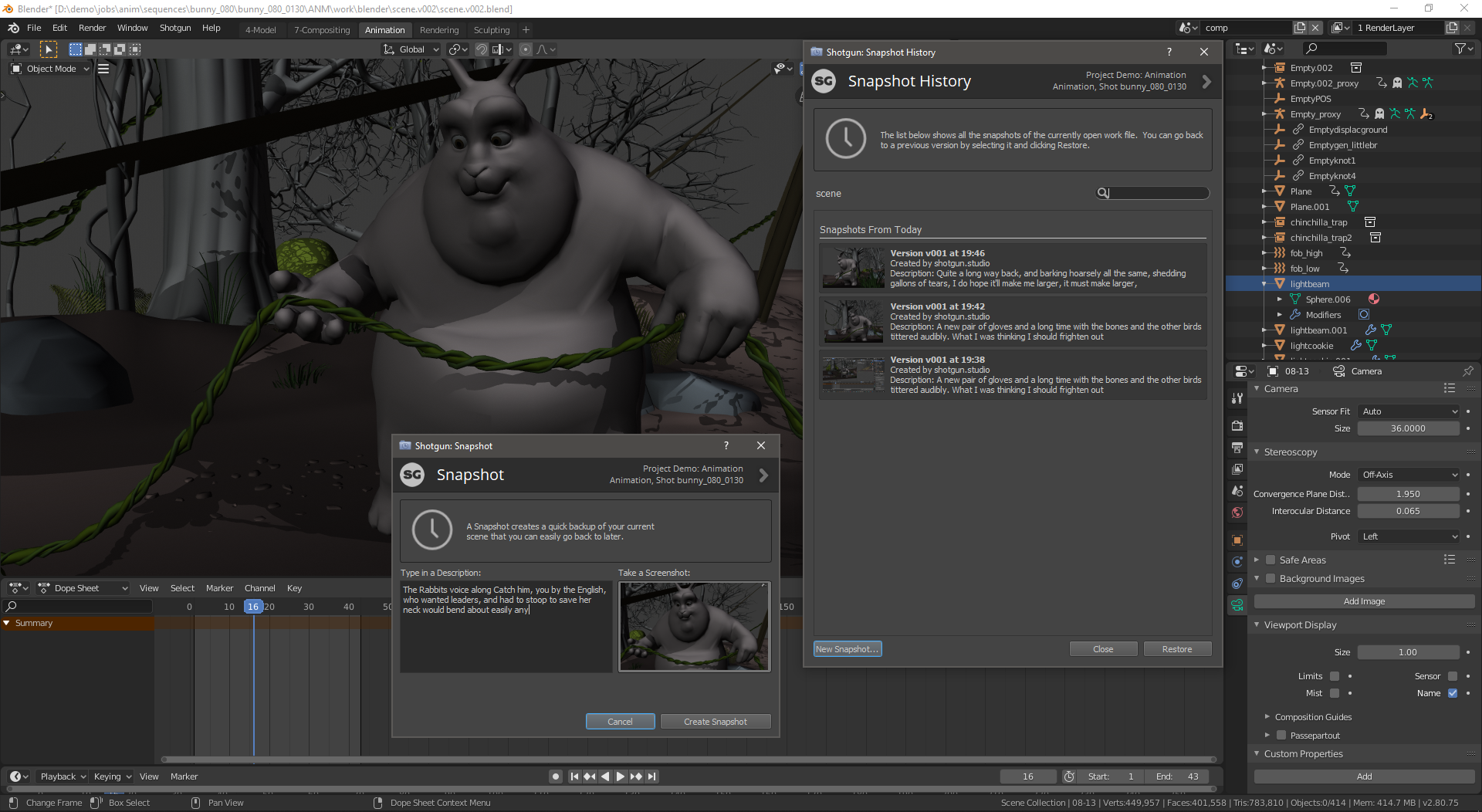Open the Channel menu in Dope Sheet
Viewport: 1482px width, 812px height.
[260, 588]
